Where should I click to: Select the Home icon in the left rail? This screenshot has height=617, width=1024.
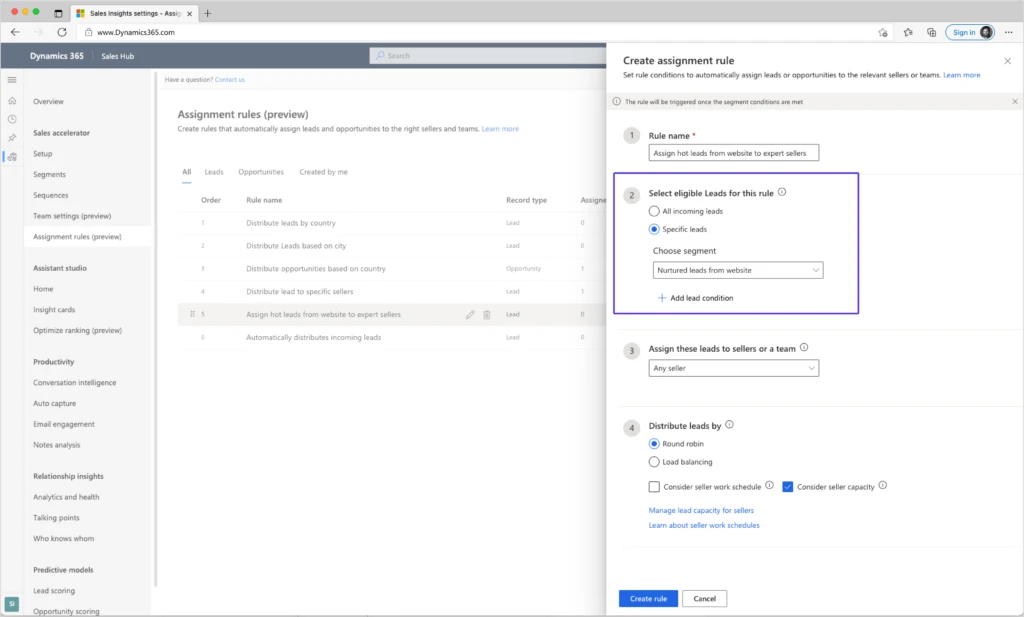[11, 101]
